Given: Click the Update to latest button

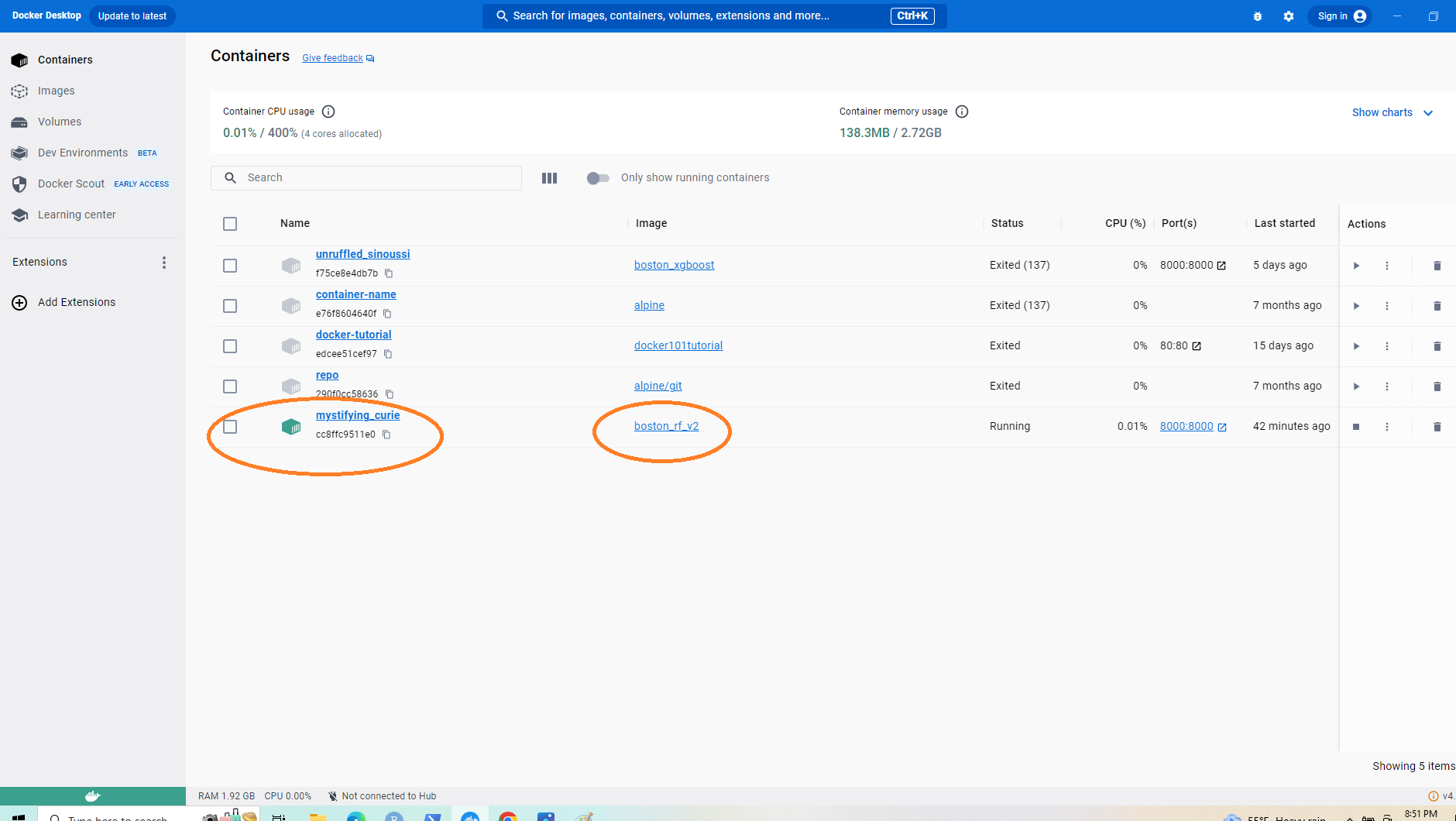Looking at the screenshot, I should [132, 16].
